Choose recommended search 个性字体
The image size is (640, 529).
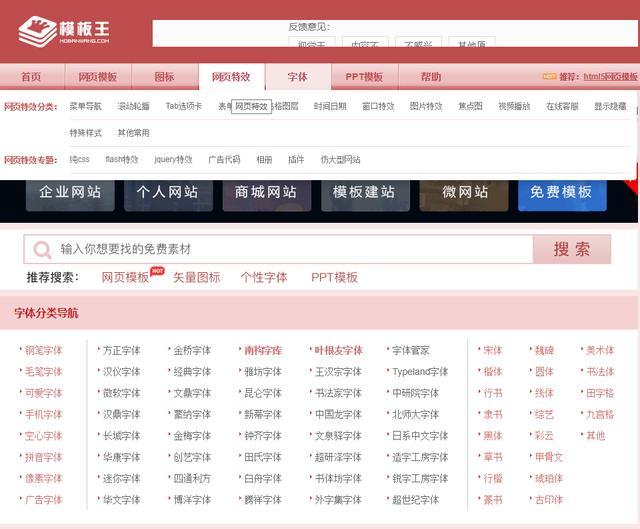pos(264,278)
